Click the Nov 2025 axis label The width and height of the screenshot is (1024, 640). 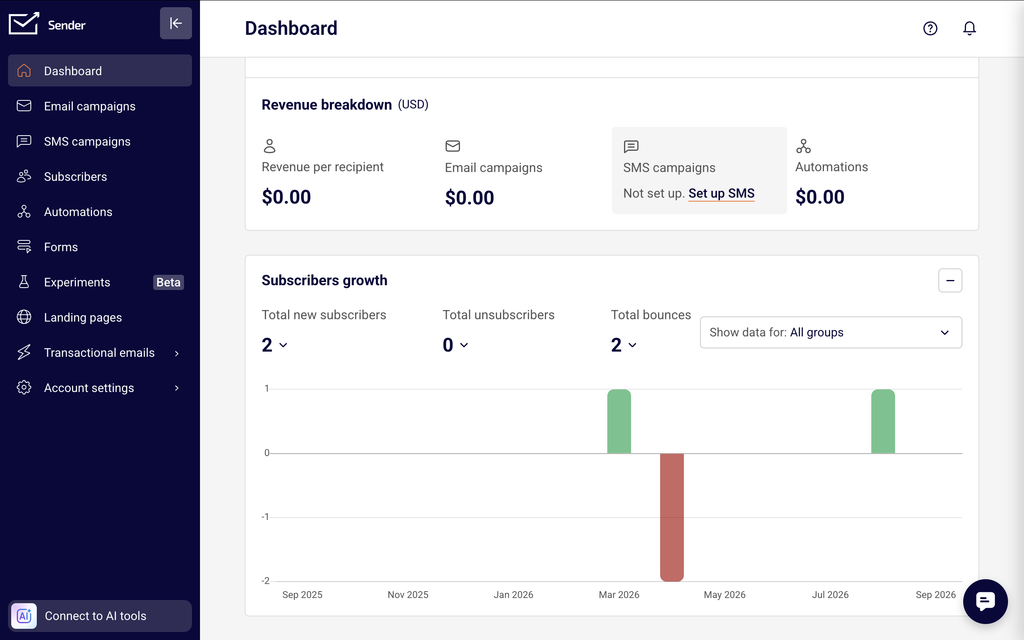[408, 595]
